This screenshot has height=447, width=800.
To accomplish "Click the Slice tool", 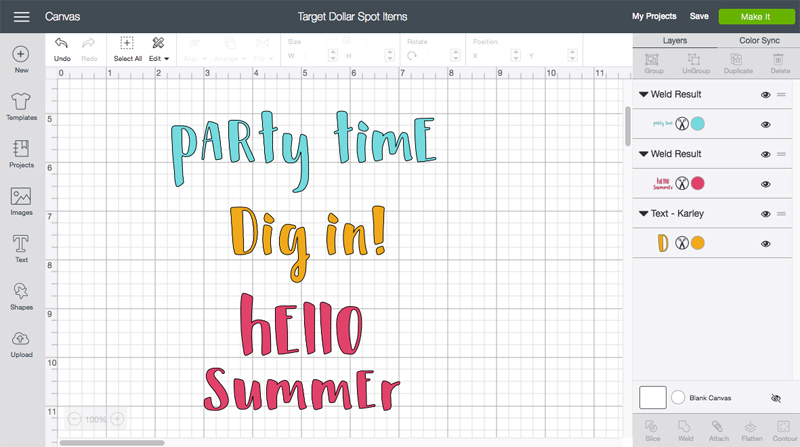I will tap(653, 431).
